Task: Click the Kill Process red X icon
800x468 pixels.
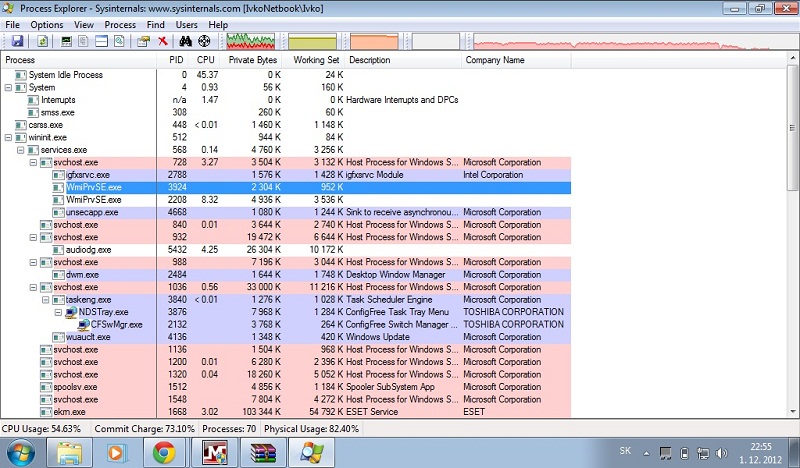Action: [162, 41]
